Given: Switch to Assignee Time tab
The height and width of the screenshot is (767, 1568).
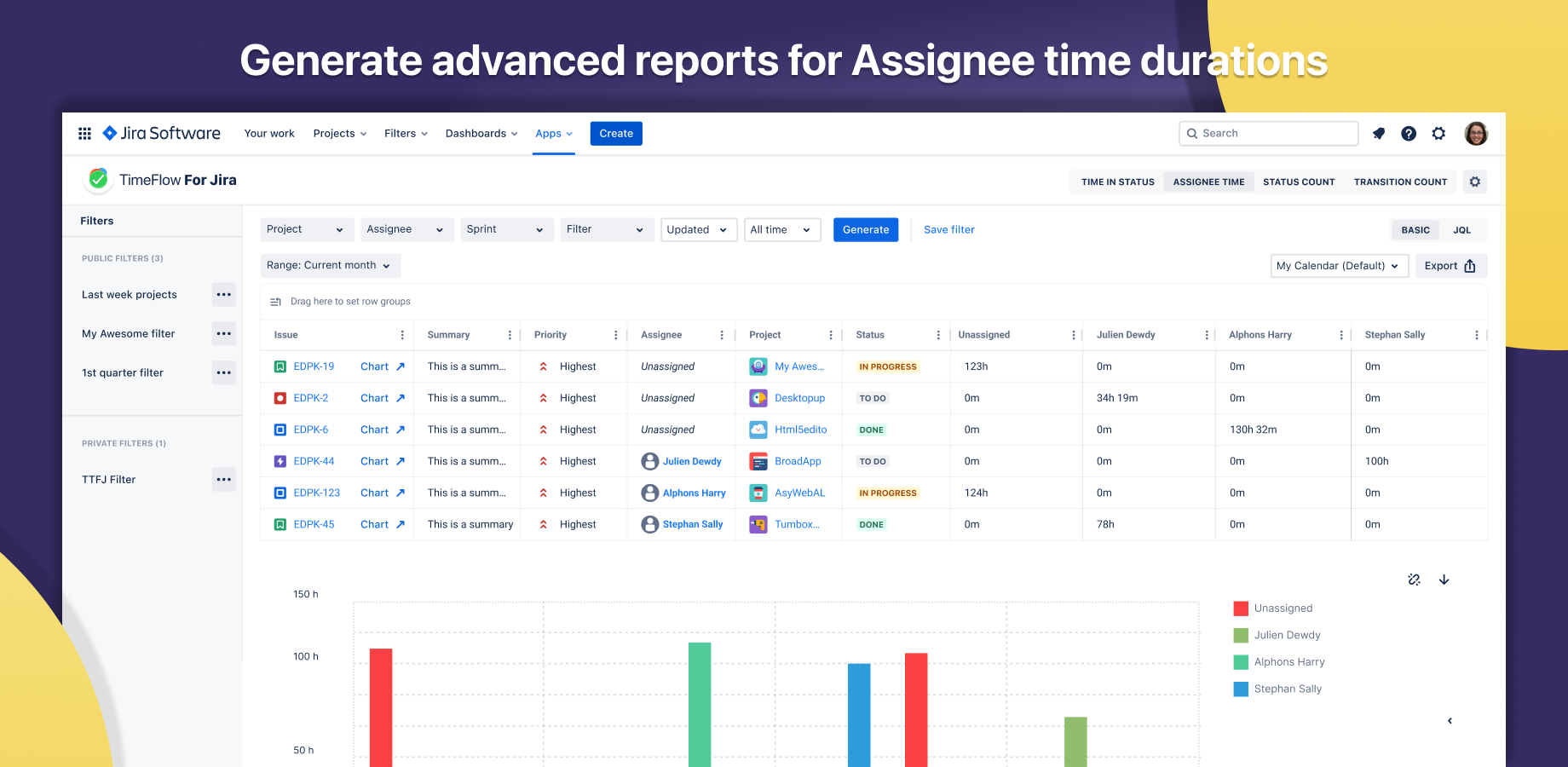Looking at the screenshot, I should [x=1208, y=182].
